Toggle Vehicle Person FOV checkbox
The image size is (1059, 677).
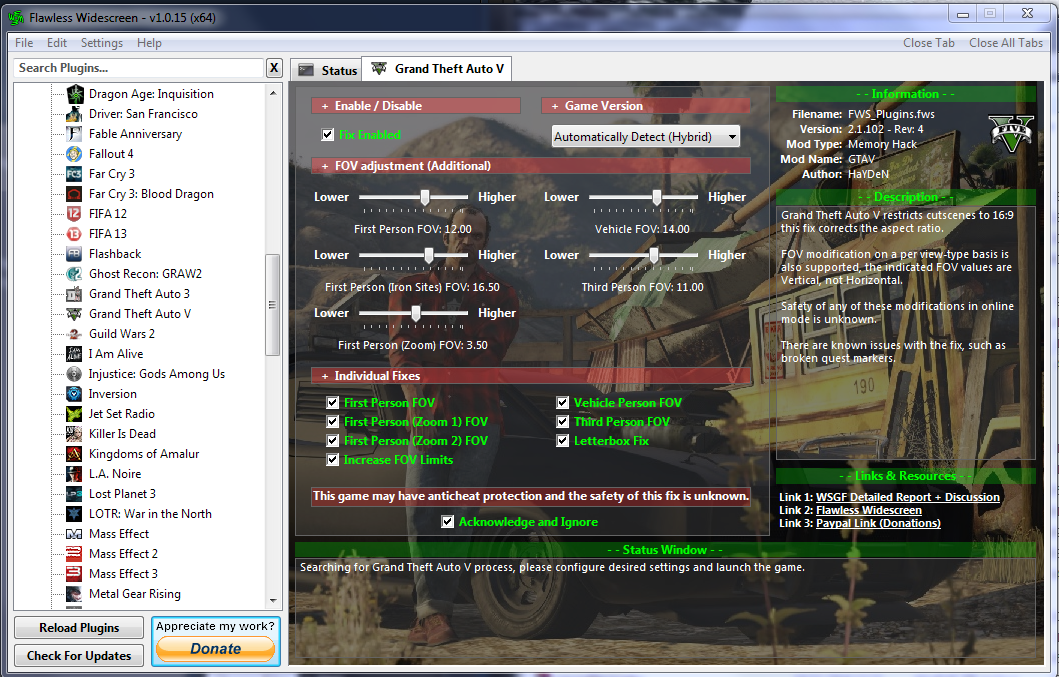(563, 403)
